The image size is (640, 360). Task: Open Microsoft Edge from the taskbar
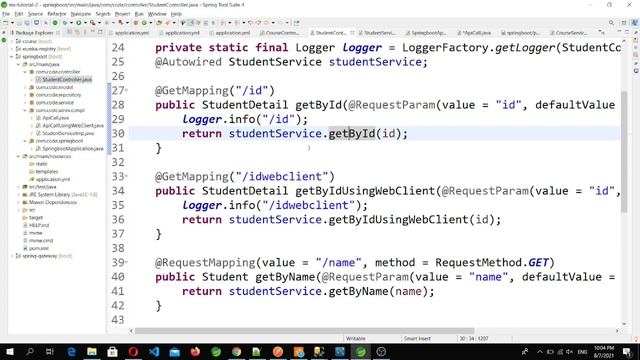[71, 351]
